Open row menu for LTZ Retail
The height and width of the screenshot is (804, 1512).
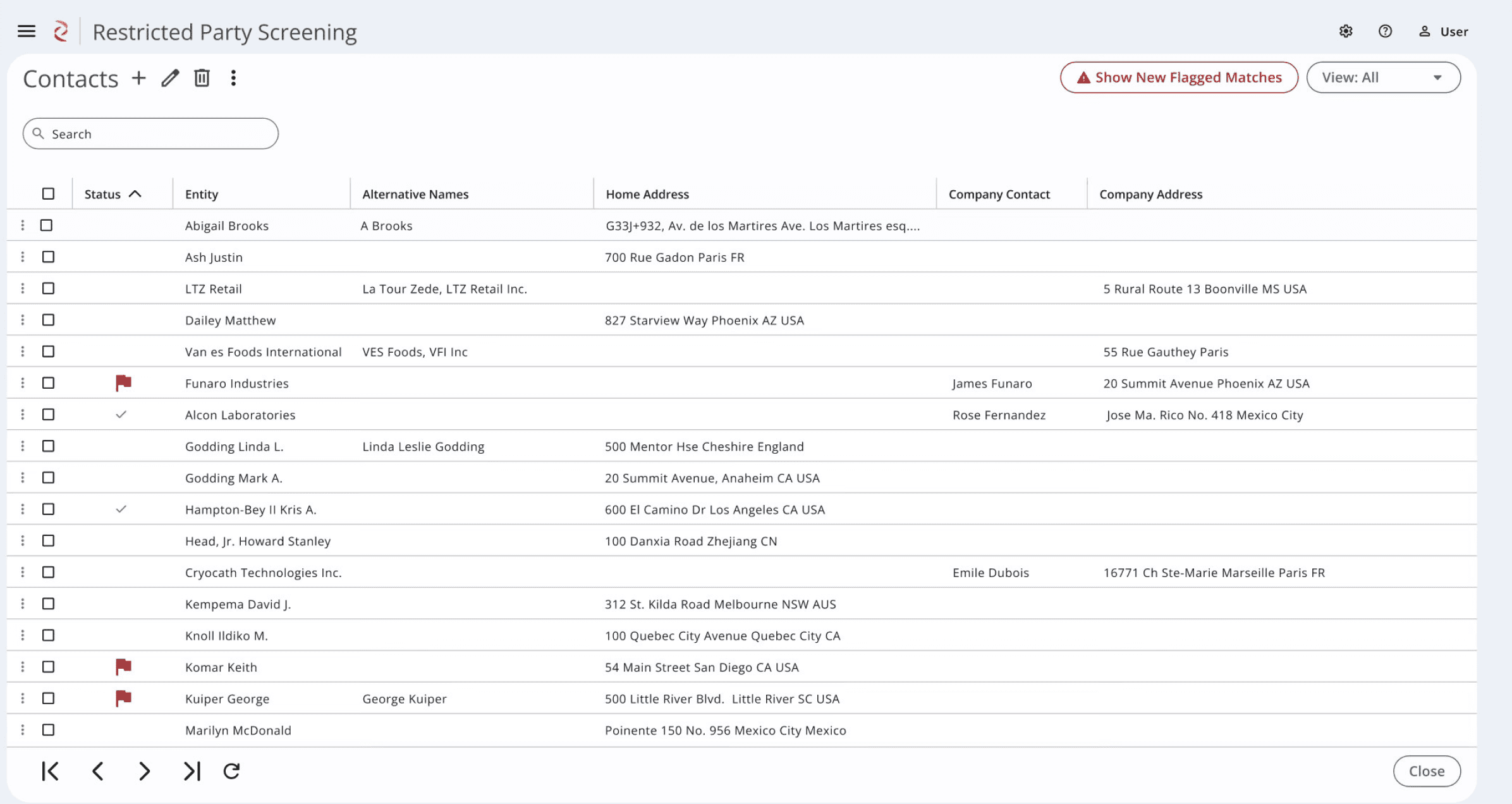[x=23, y=288]
